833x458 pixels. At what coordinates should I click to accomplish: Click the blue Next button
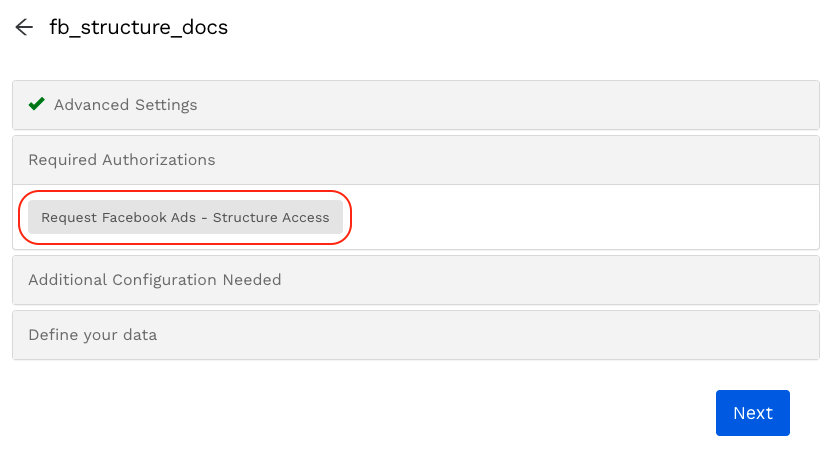752,413
